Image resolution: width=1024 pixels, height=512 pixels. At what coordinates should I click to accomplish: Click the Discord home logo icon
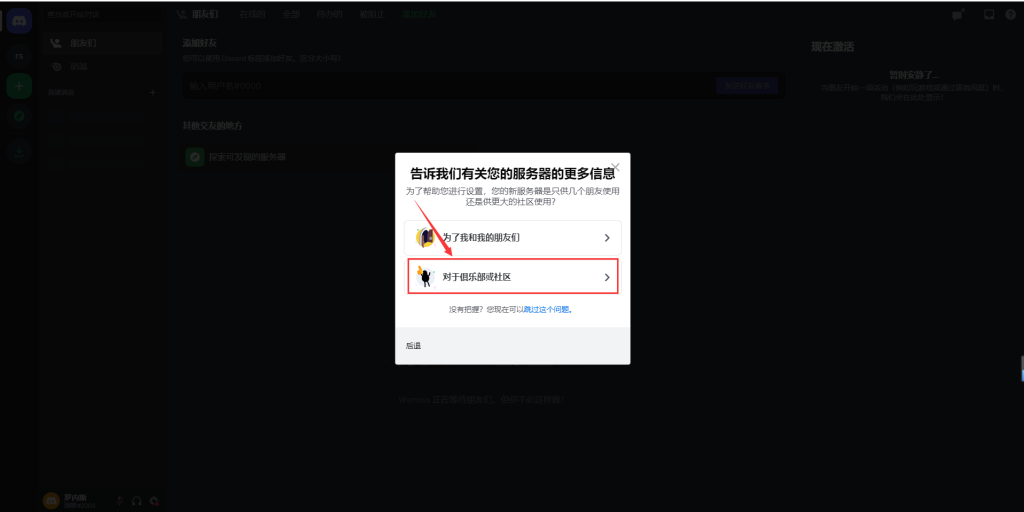19,20
